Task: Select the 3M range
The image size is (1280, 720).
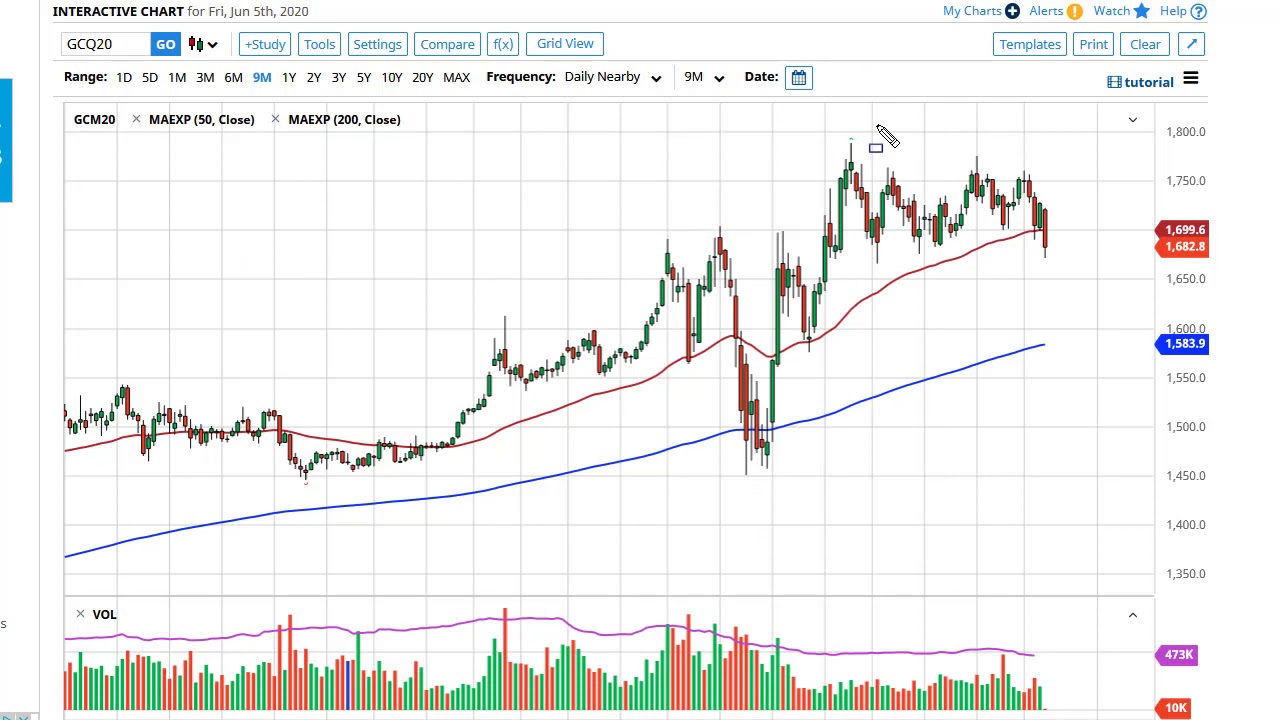Action: pos(205,77)
